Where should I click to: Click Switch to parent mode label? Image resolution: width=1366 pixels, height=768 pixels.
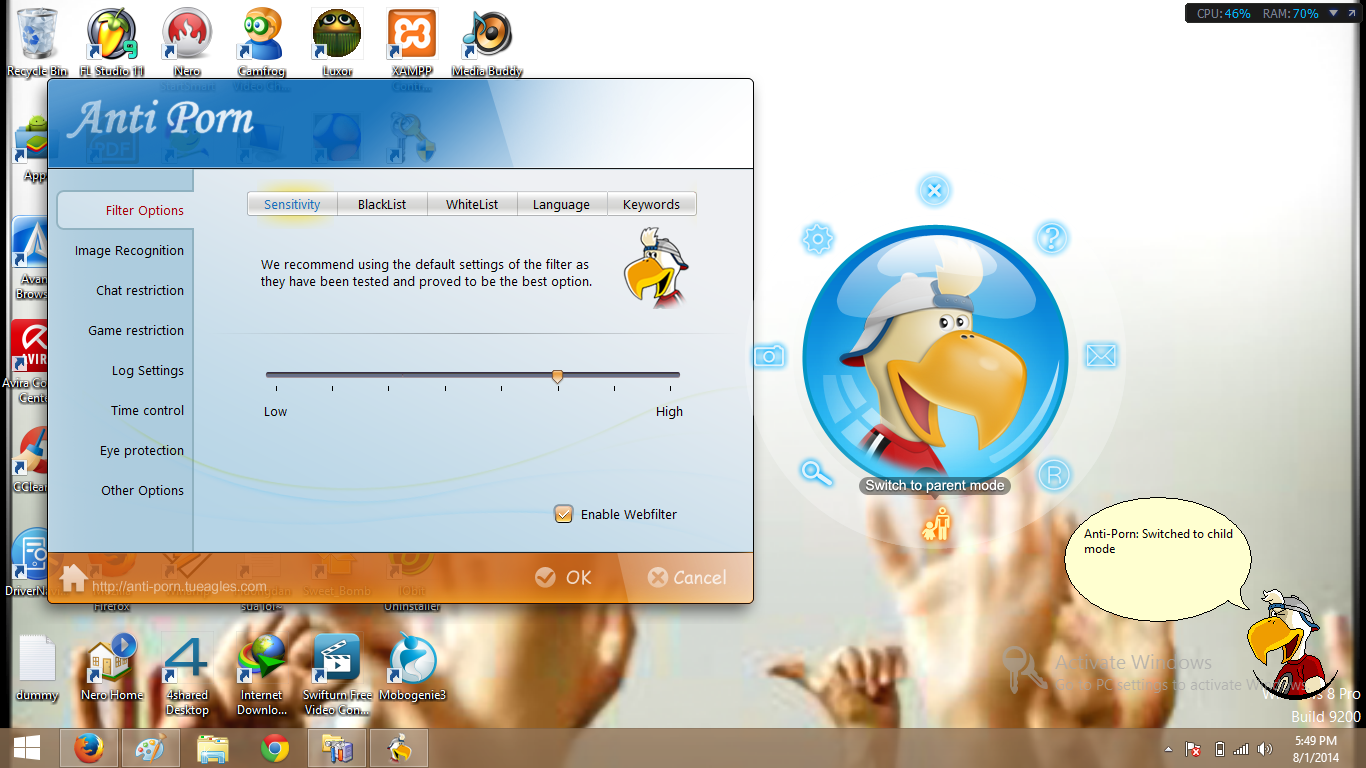tap(934, 485)
